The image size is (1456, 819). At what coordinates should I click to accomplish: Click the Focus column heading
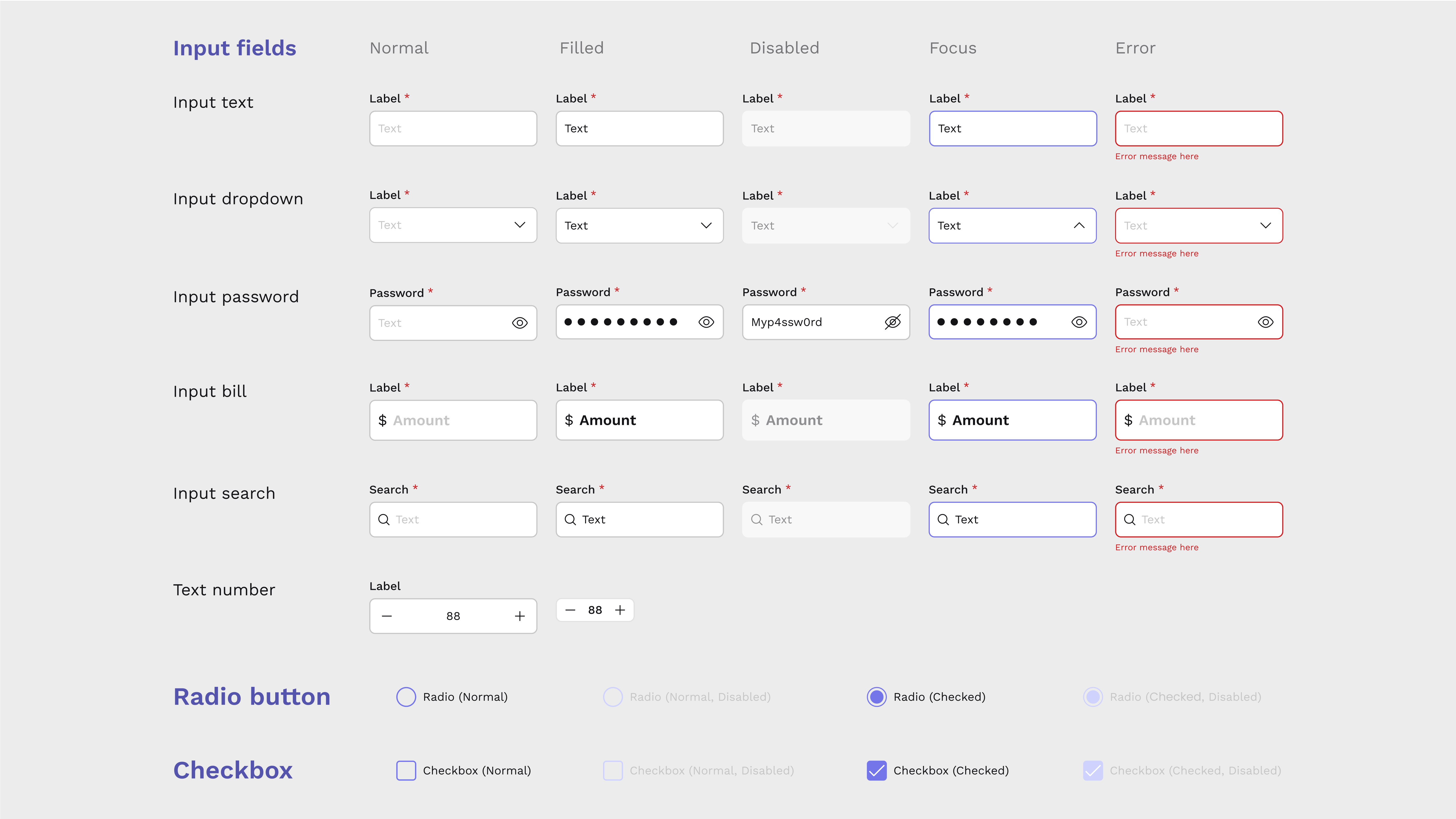(953, 48)
